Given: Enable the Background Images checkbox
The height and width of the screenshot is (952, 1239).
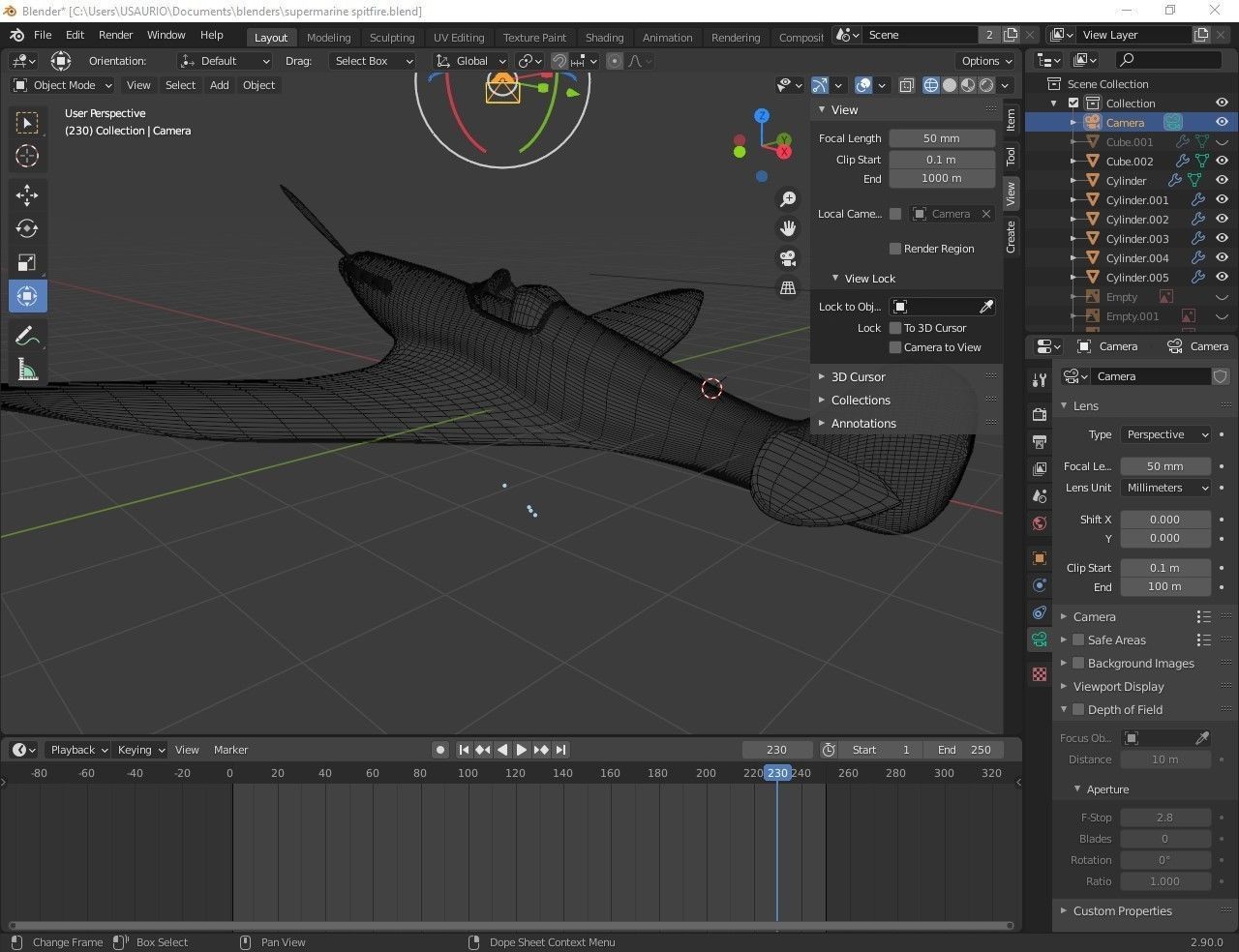Looking at the screenshot, I should coord(1078,663).
